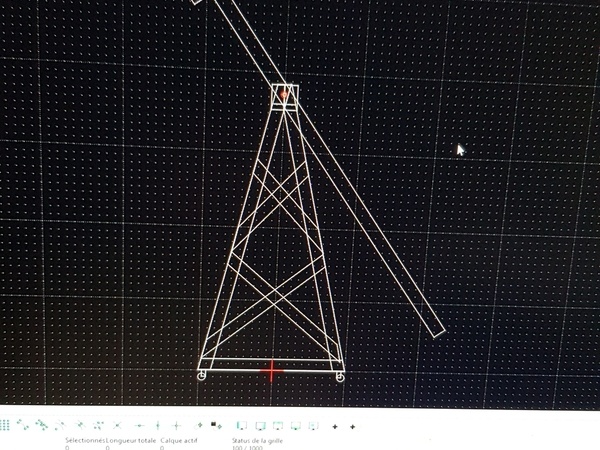Click lock relative zero icon

pos(215,425)
